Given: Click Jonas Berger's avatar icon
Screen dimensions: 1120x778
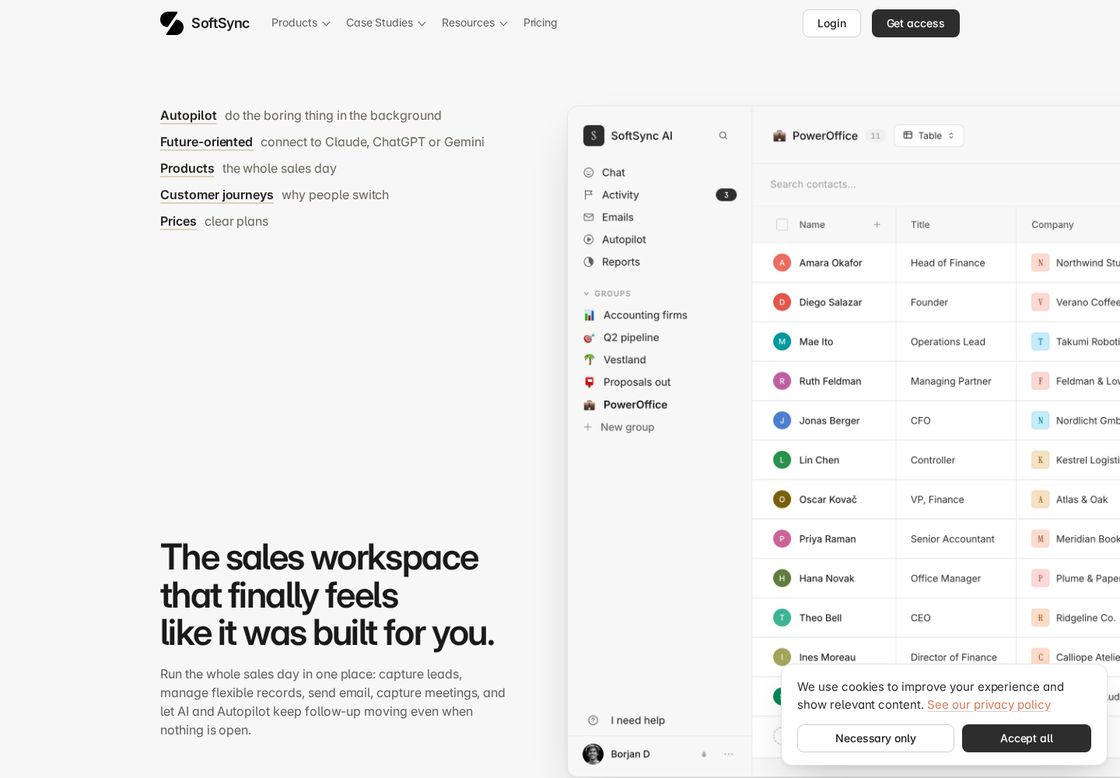Looking at the screenshot, I should pyautogui.click(x=782, y=420).
